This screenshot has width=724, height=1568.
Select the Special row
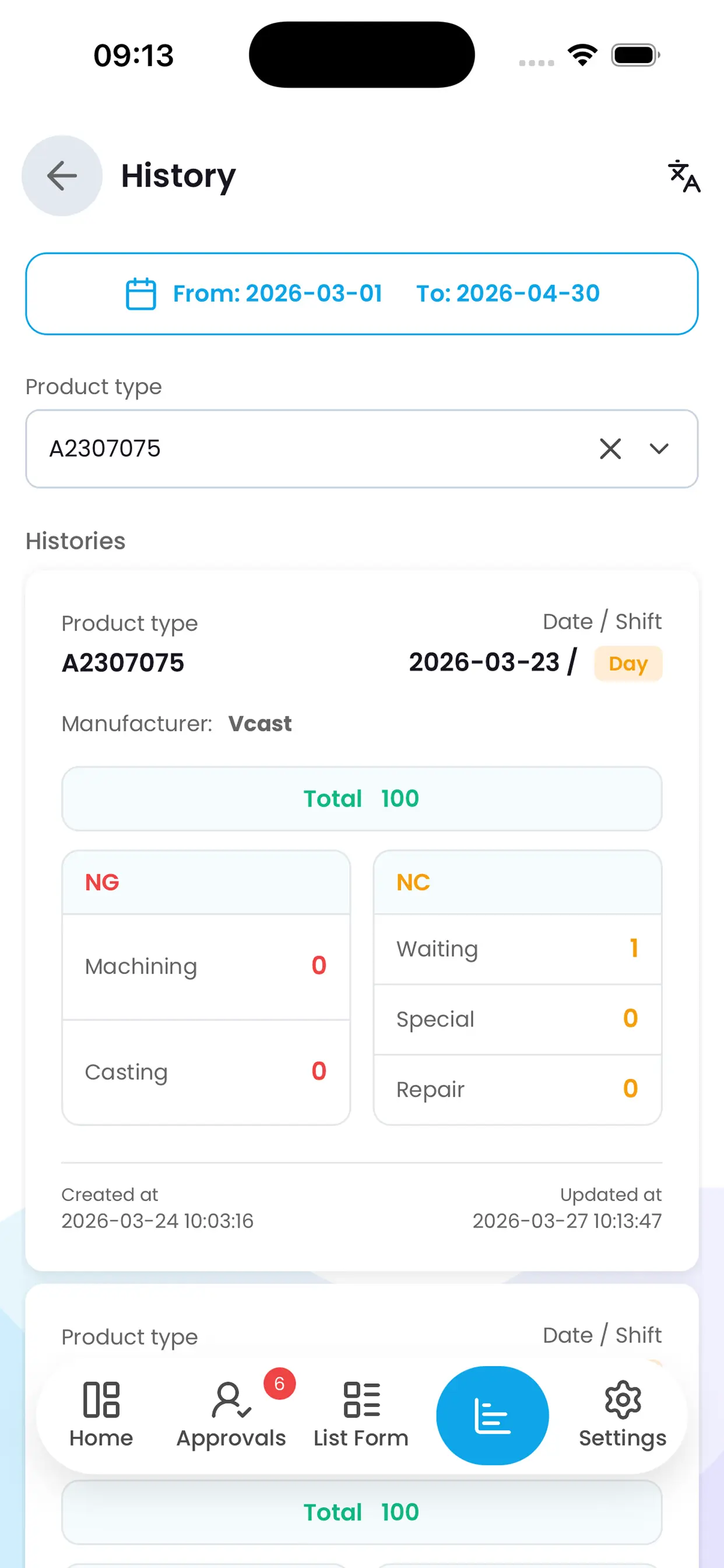pyautogui.click(x=518, y=1019)
